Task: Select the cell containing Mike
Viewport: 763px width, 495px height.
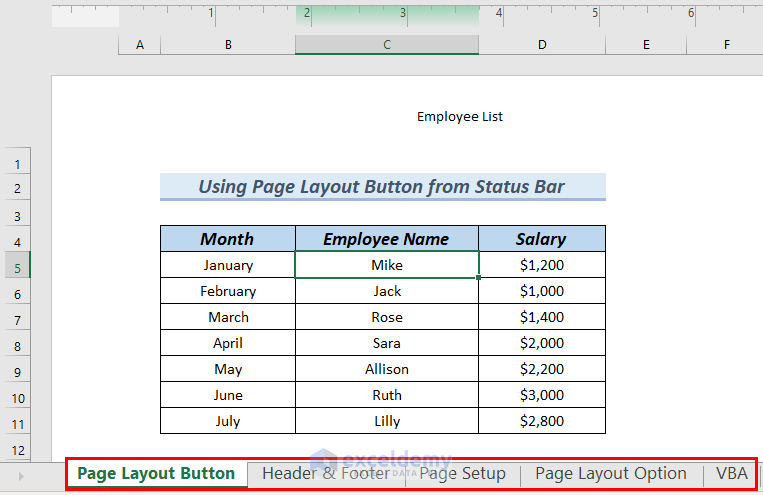Action: tap(387, 265)
